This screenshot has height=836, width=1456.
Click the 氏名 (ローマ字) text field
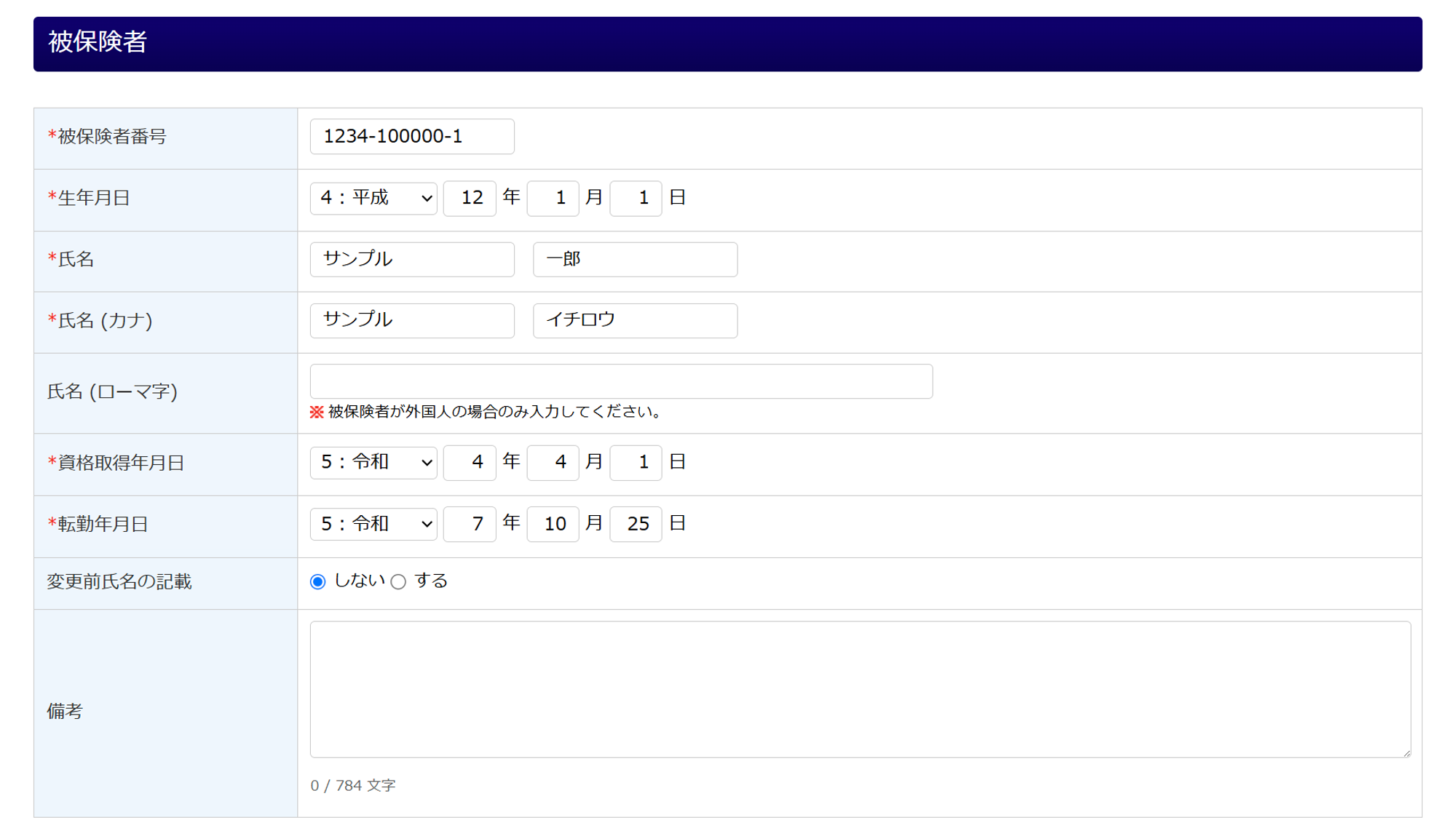tap(621, 381)
